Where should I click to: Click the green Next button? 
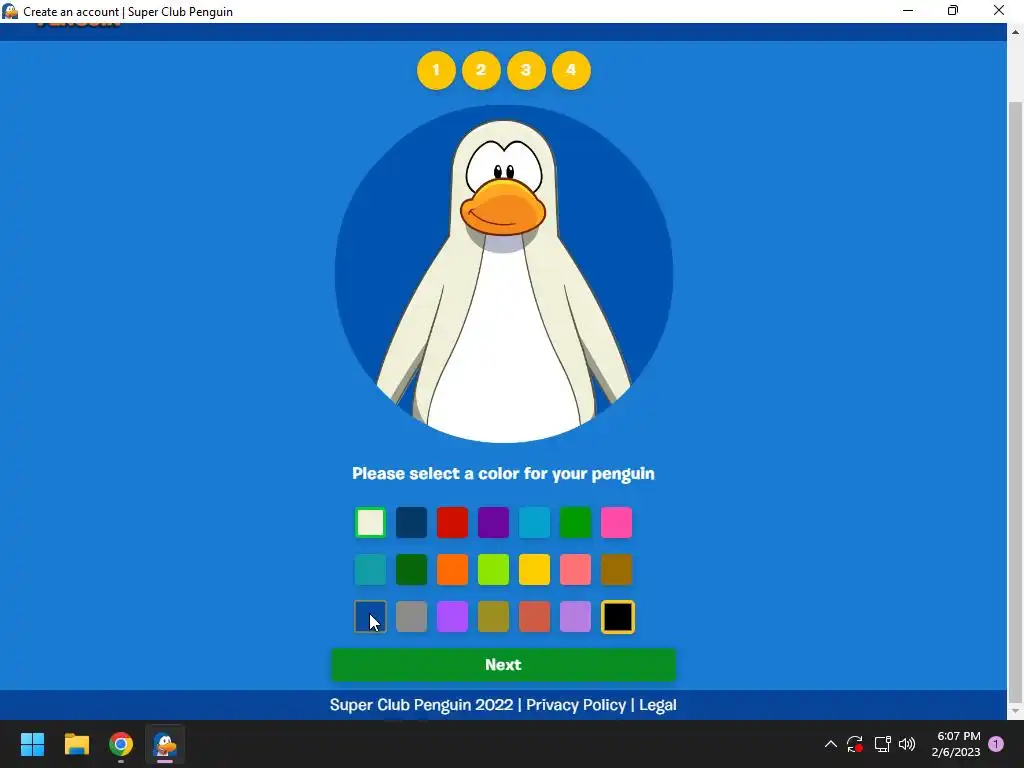[x=504, y=665]
